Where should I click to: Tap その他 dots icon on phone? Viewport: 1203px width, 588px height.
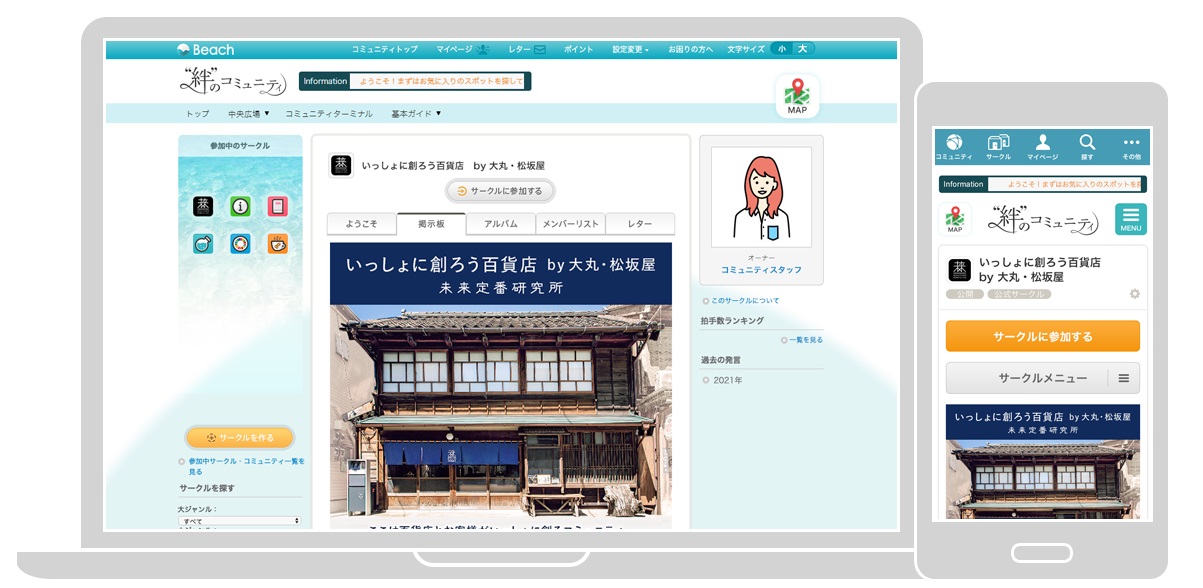(x=1131, y=146)
